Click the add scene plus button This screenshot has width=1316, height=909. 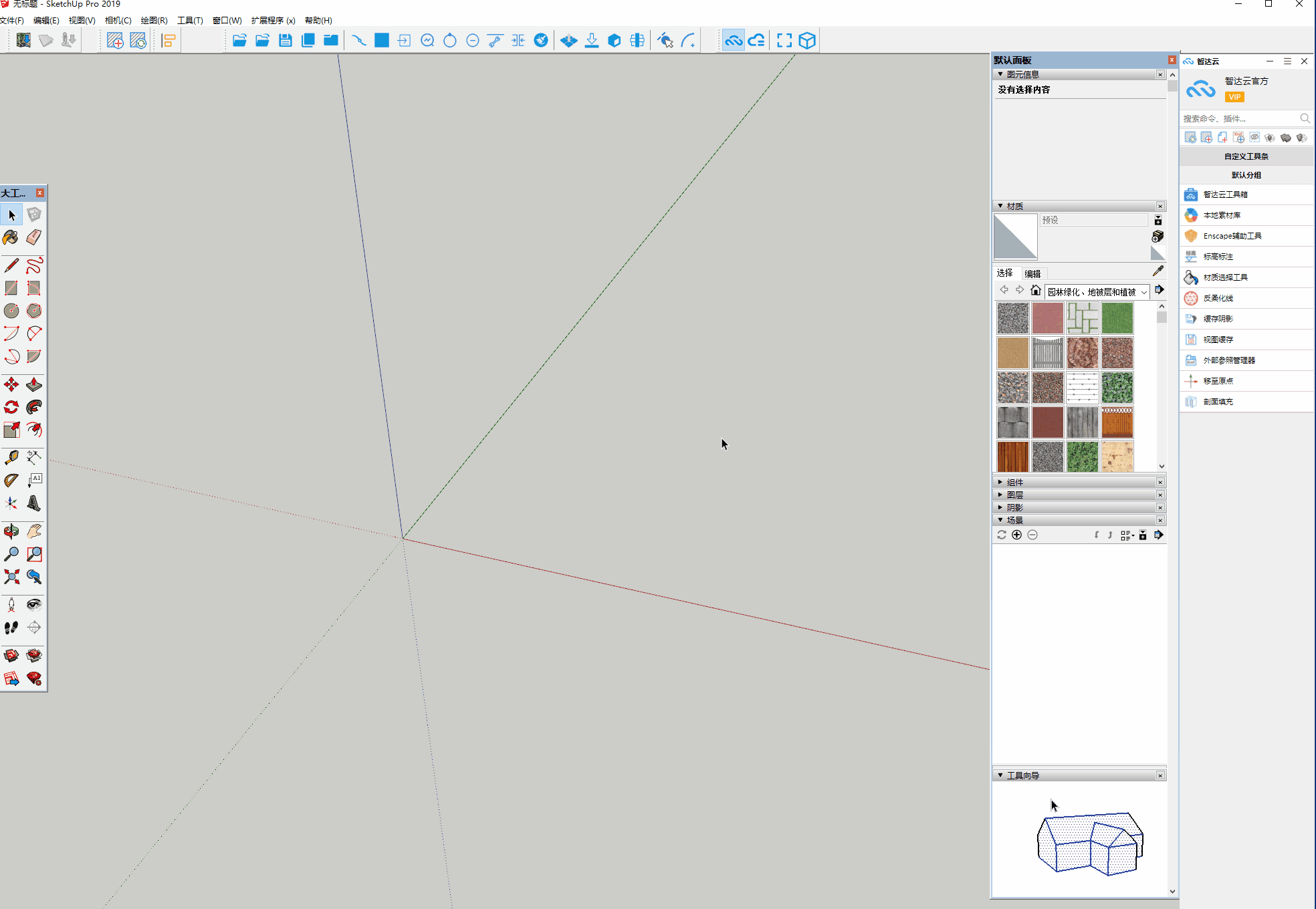pos(1016,535)
